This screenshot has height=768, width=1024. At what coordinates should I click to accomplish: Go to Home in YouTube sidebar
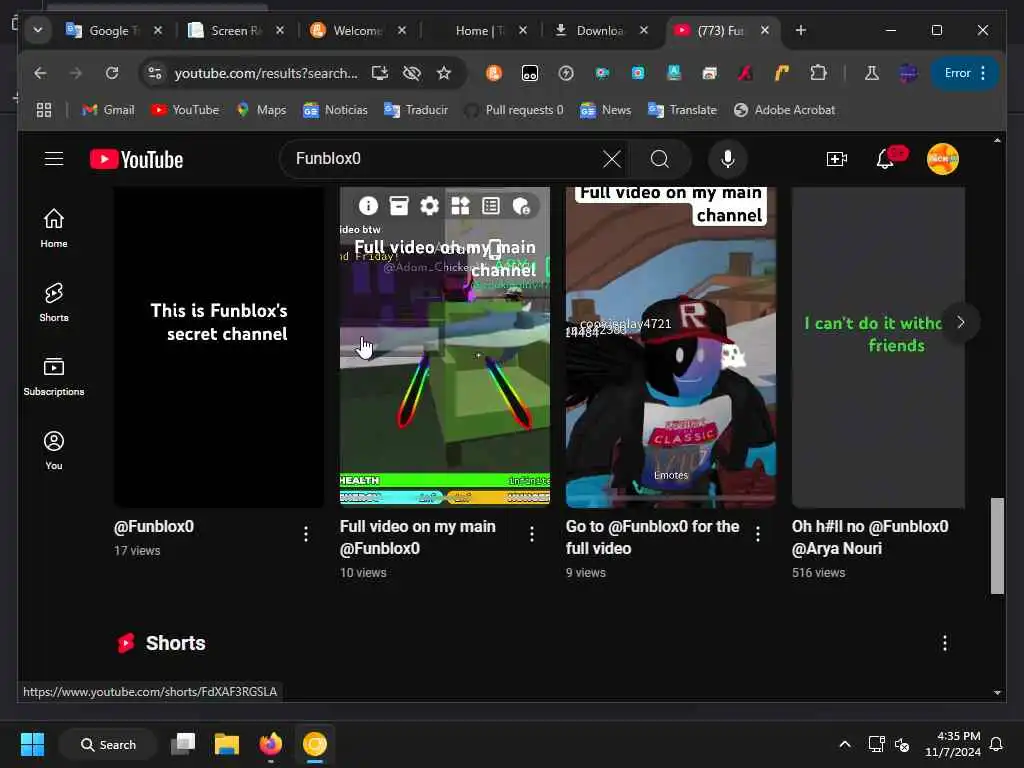coord(54,228)
